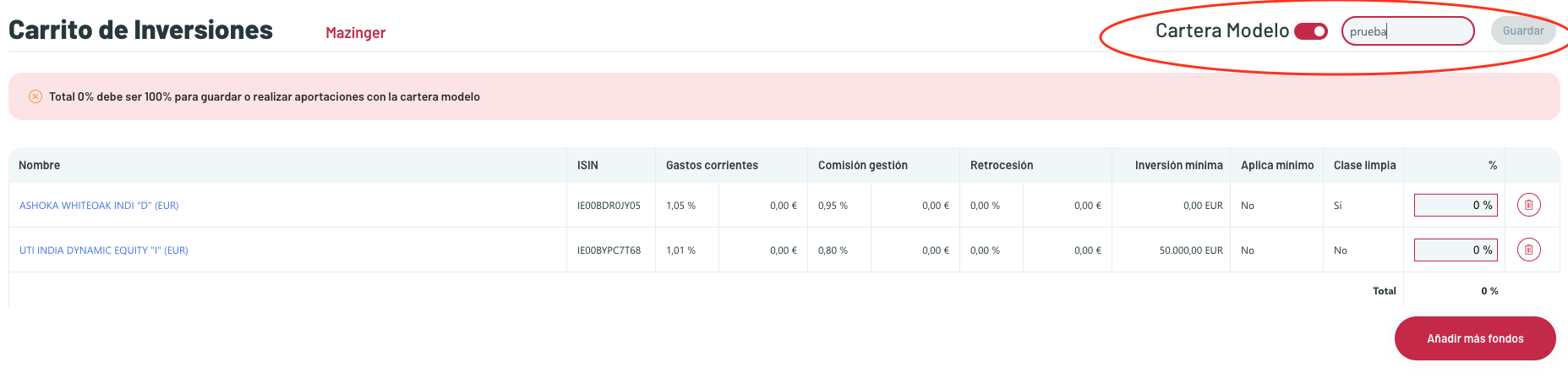Click the Retrocesión column header
1568x379 pixels.
[x=1002, y=165]
